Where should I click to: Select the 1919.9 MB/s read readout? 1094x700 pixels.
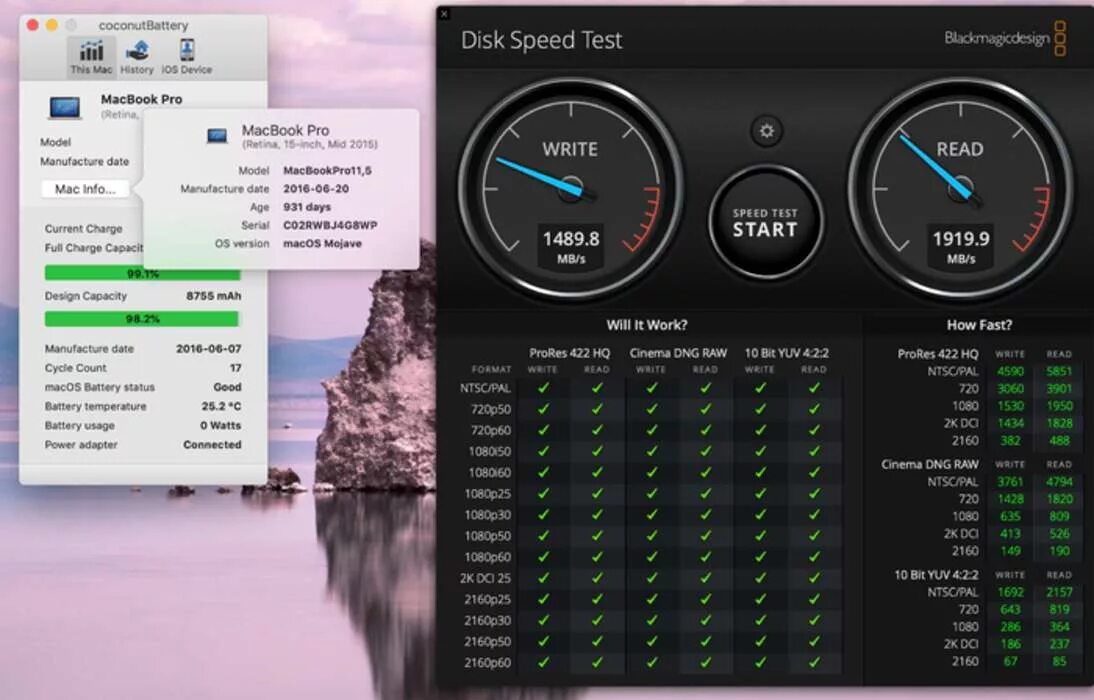click(961, 246)
